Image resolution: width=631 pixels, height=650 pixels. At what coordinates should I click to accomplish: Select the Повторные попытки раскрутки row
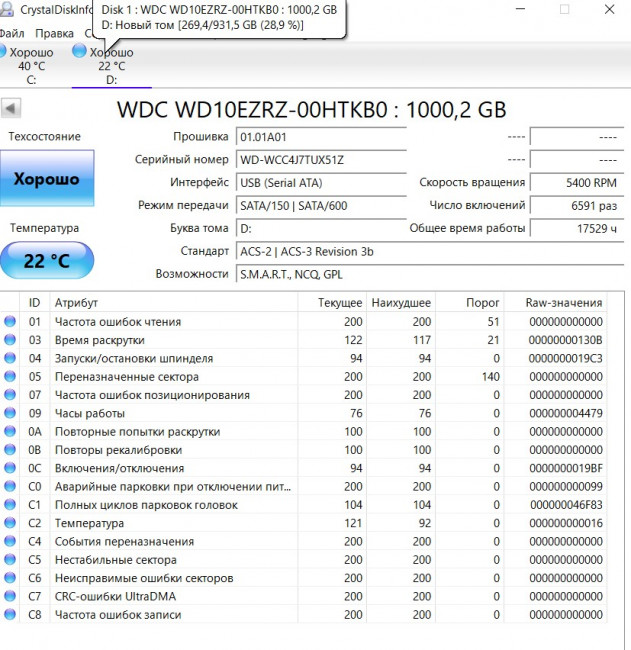coord(303,431)
